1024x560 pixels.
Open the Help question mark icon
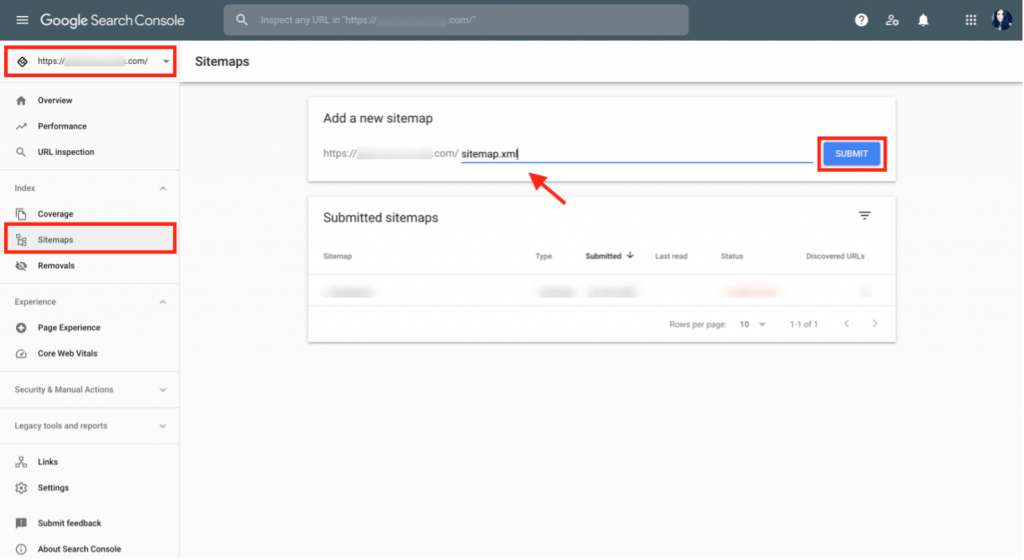861,20
